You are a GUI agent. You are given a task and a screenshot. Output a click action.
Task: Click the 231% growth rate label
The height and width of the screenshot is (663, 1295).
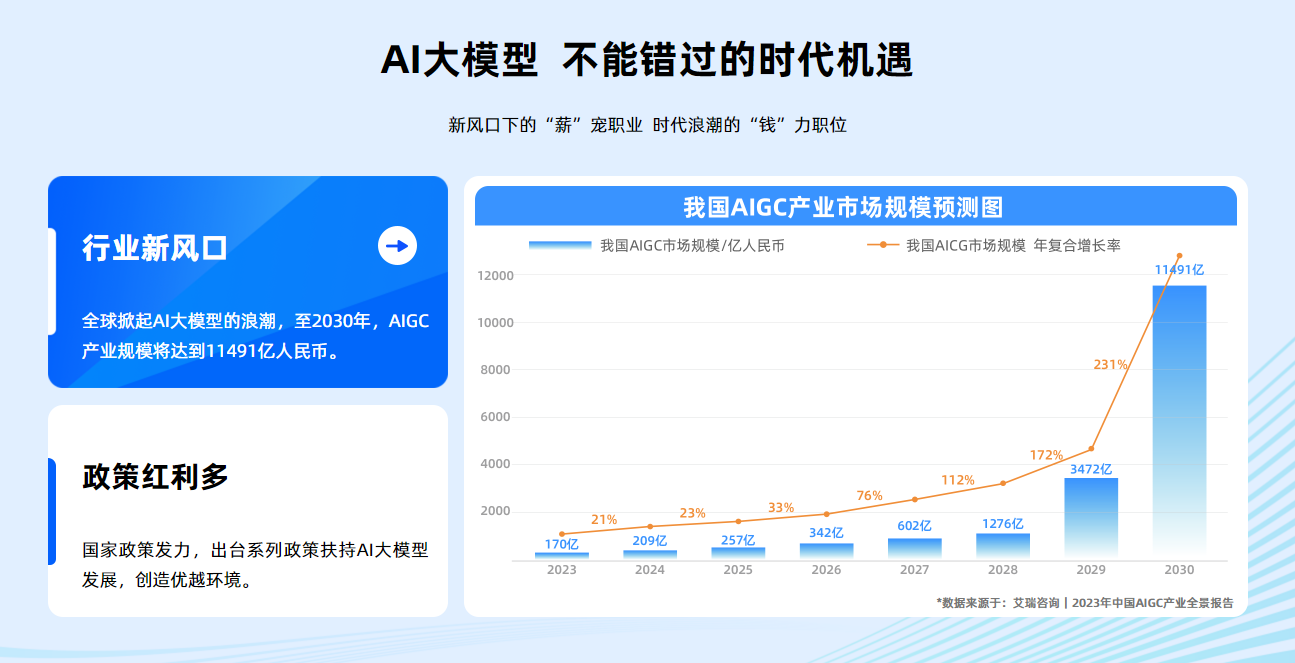pos(1110,365)
